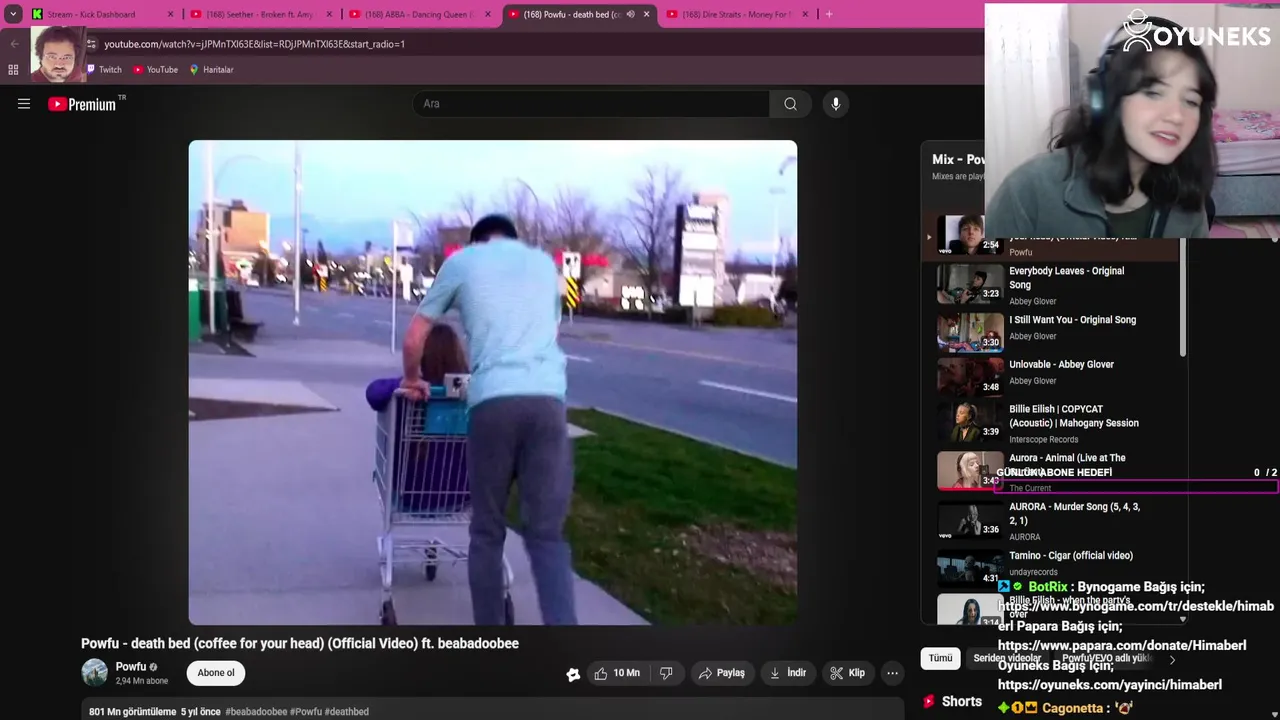Click the 801 Mn görüntüleme description text
The image size is (1280, 720).
132,712
